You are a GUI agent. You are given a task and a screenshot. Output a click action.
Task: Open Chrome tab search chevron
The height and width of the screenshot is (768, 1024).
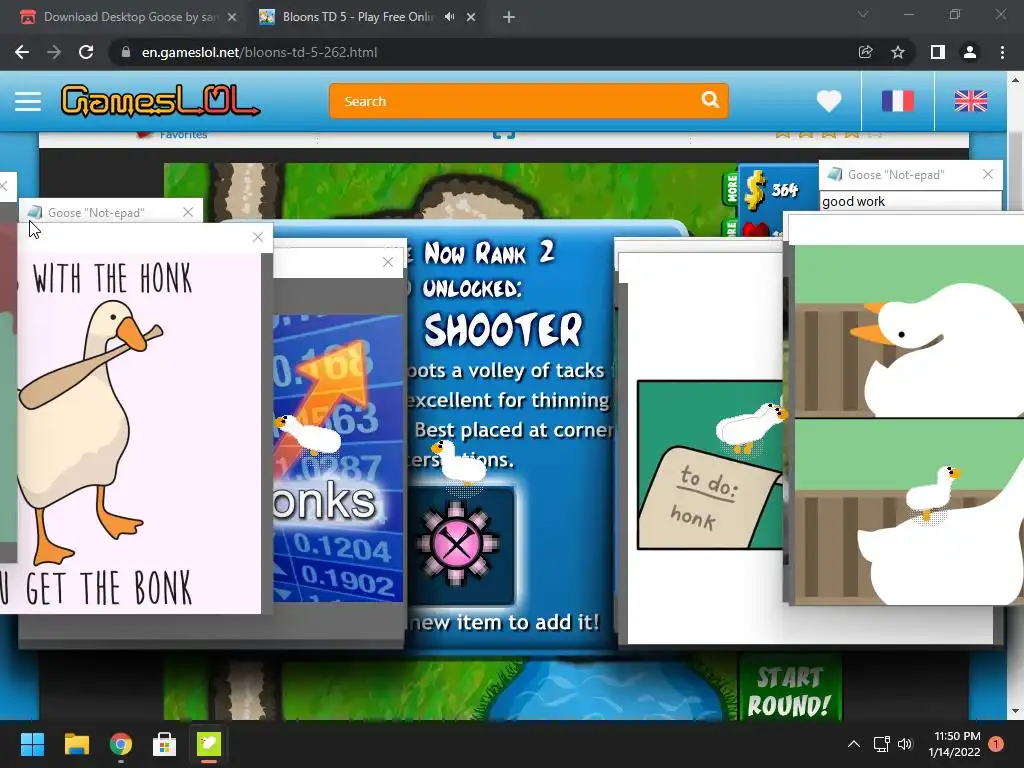click(x=863, y=14)
